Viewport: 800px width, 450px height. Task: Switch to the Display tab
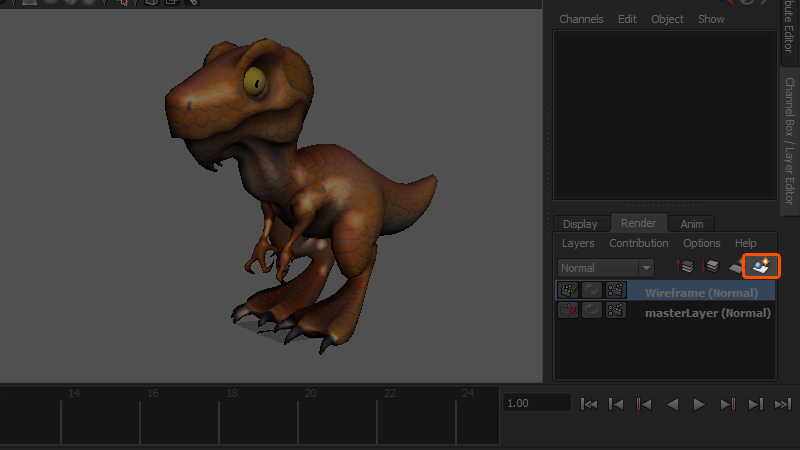click(580, 224)
